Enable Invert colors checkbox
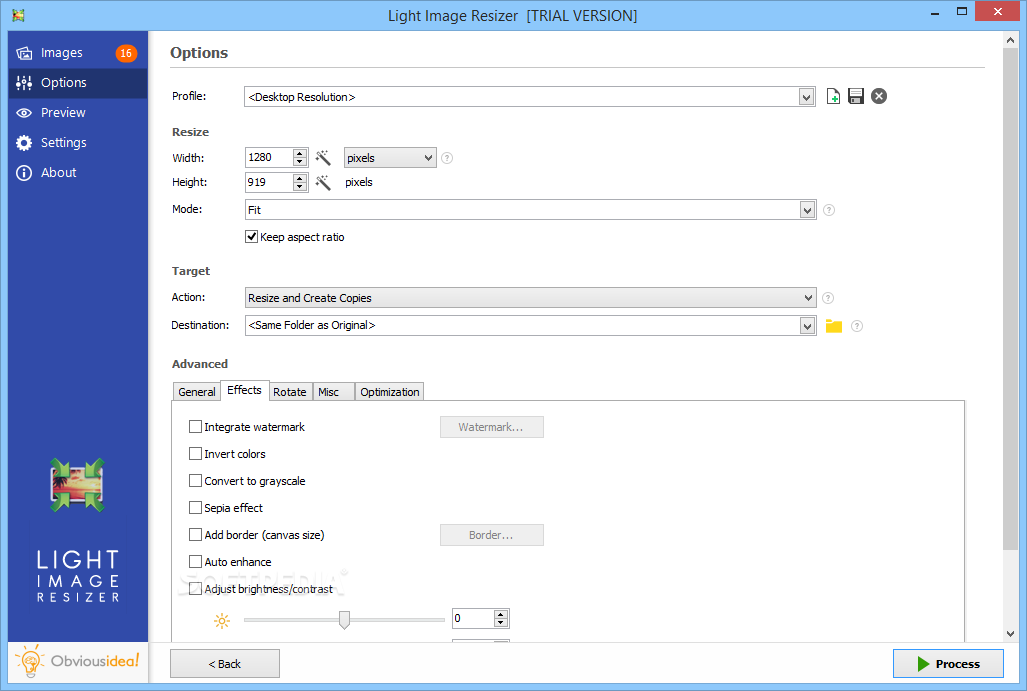The image size is (1027, 691). [x=195, y=454]
